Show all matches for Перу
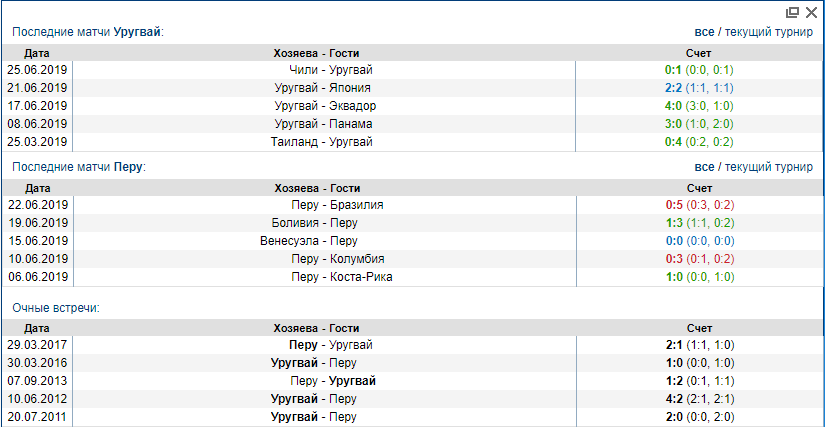 tap(704, 166)
